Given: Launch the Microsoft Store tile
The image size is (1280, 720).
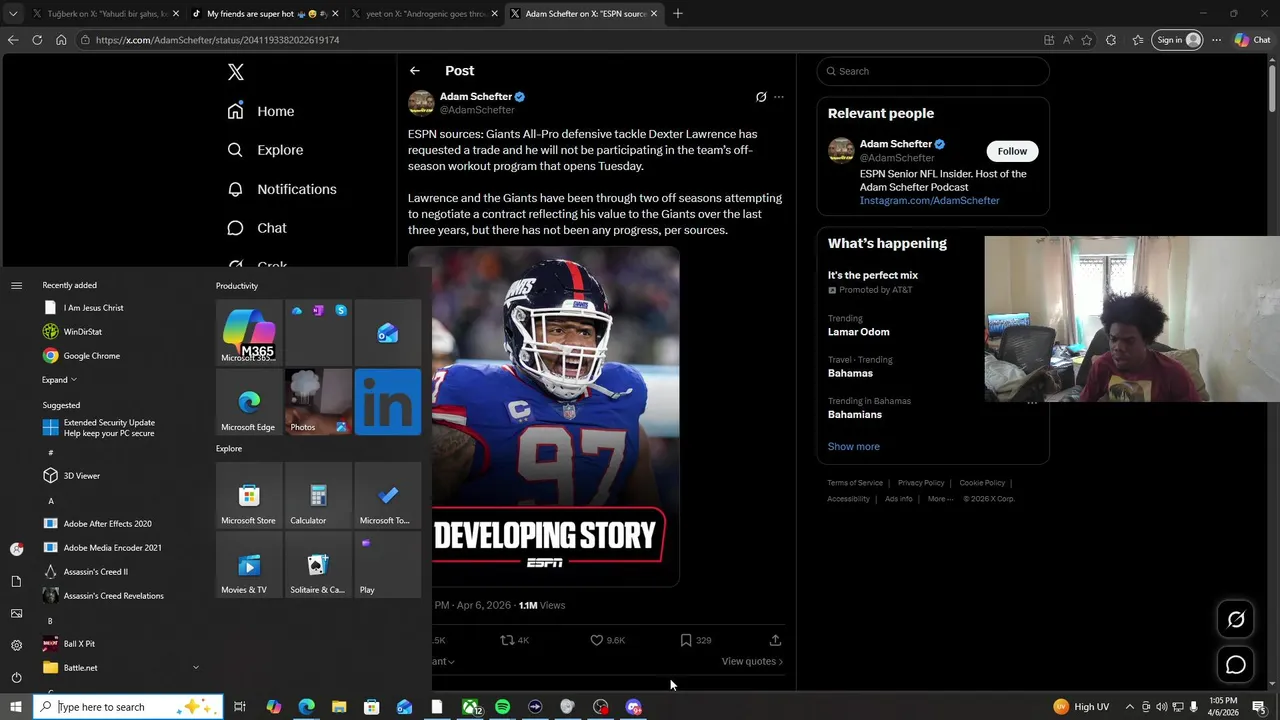Looking at the screenshot, I should 249,495.
